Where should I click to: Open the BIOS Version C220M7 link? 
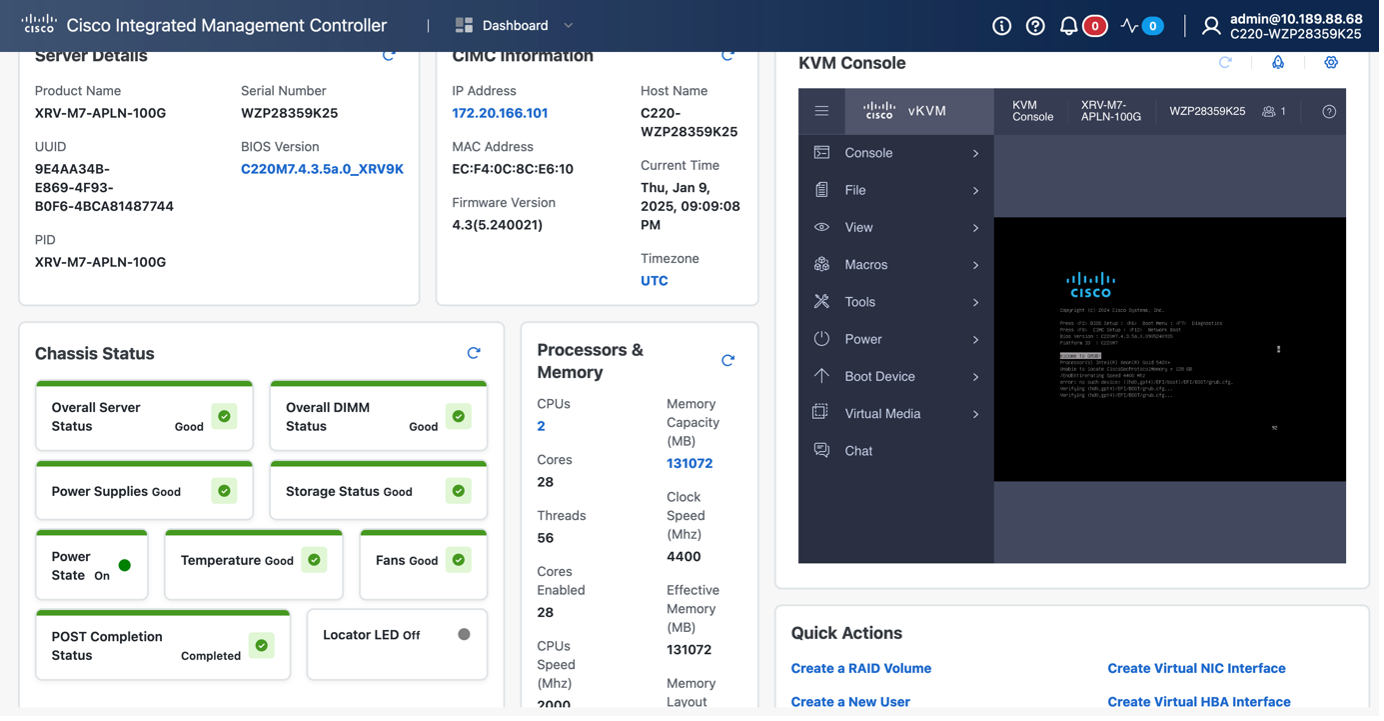(x=322, y=169)
